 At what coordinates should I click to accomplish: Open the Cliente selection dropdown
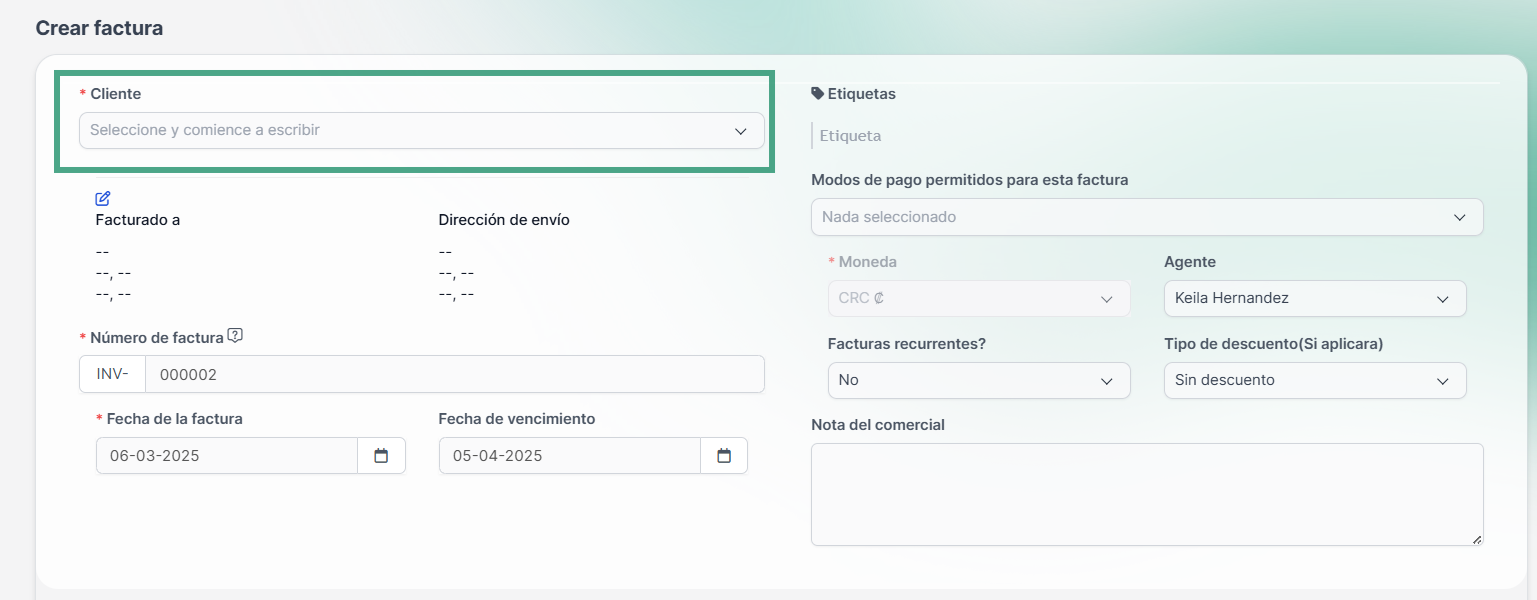(x=422, y=131)
